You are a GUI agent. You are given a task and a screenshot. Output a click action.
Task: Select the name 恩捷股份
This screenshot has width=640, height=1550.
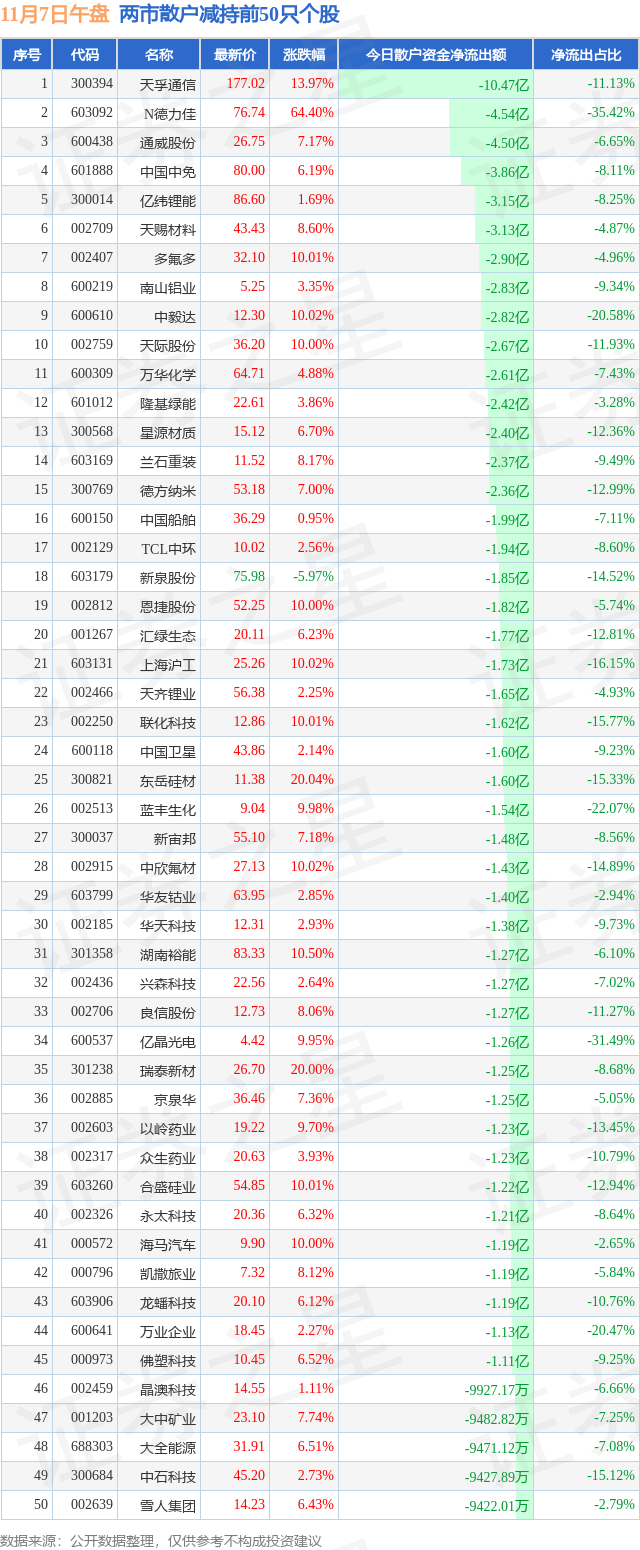(168, 606)
